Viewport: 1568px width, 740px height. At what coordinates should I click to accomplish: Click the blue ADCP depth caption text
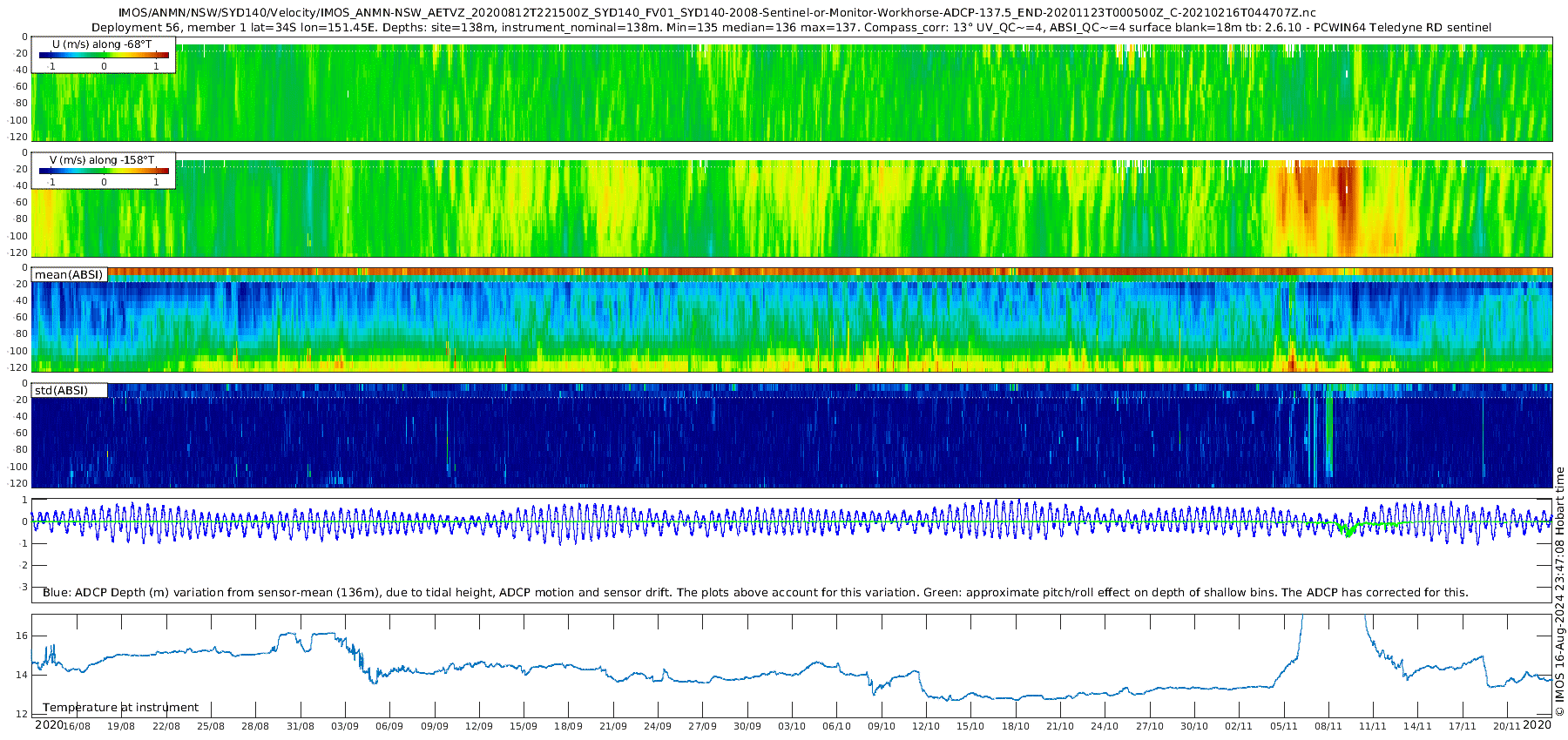[x=754, y=592]
